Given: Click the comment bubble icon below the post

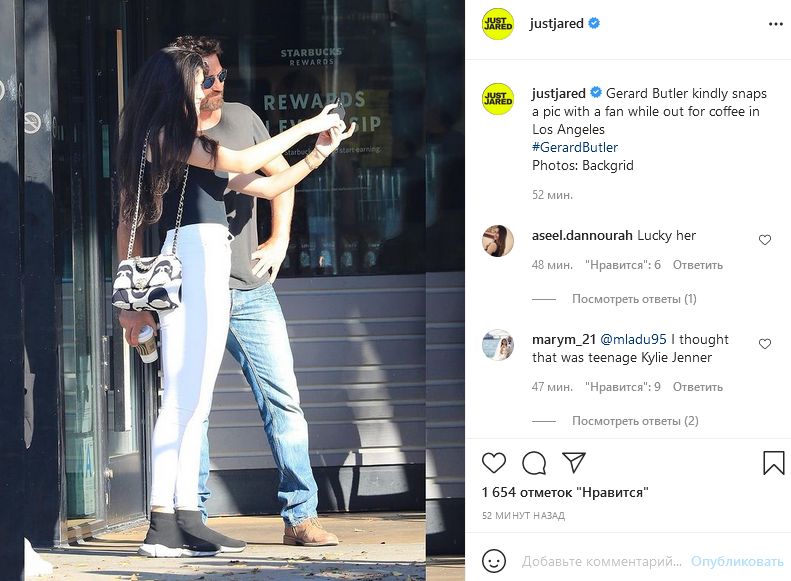Looking at the screenshot, I should (x=534, y=463).
